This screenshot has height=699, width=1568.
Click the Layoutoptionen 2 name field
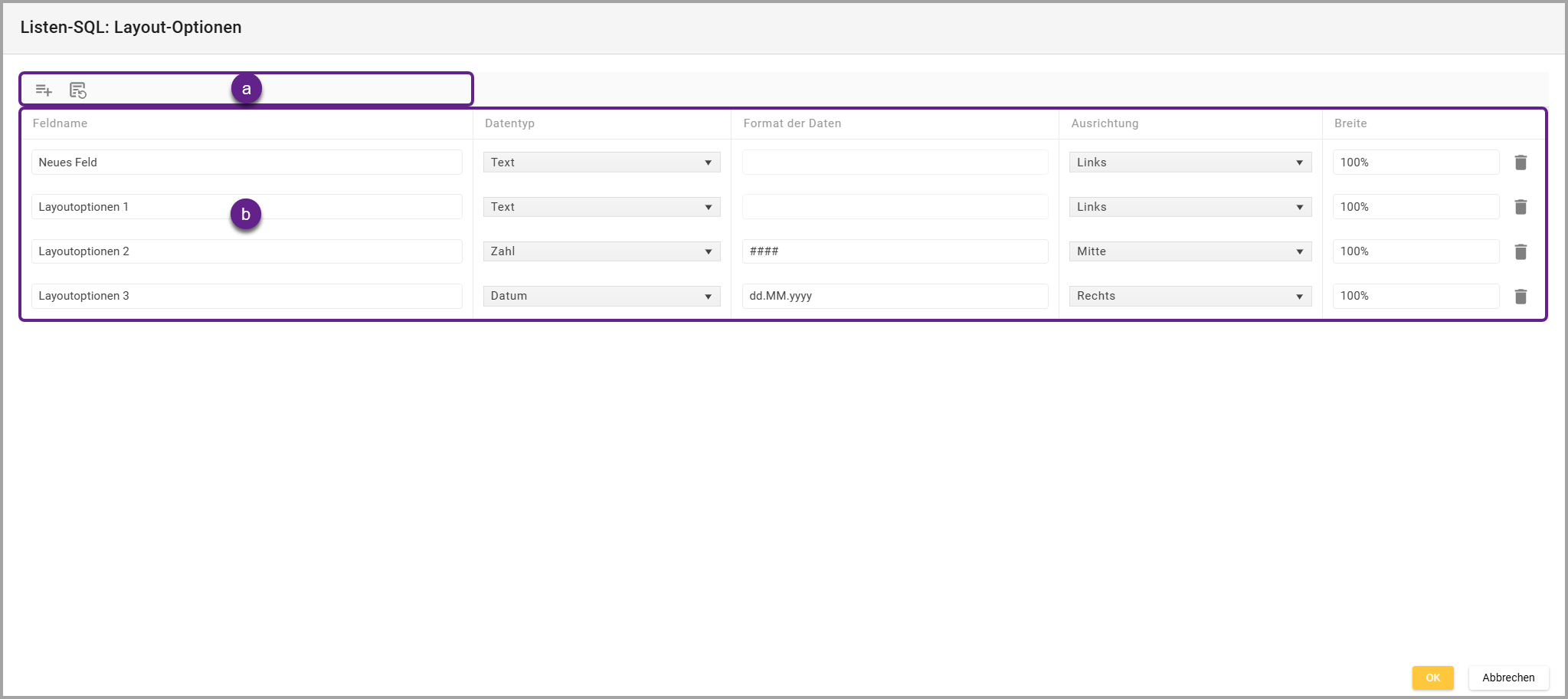coord(247,251)
